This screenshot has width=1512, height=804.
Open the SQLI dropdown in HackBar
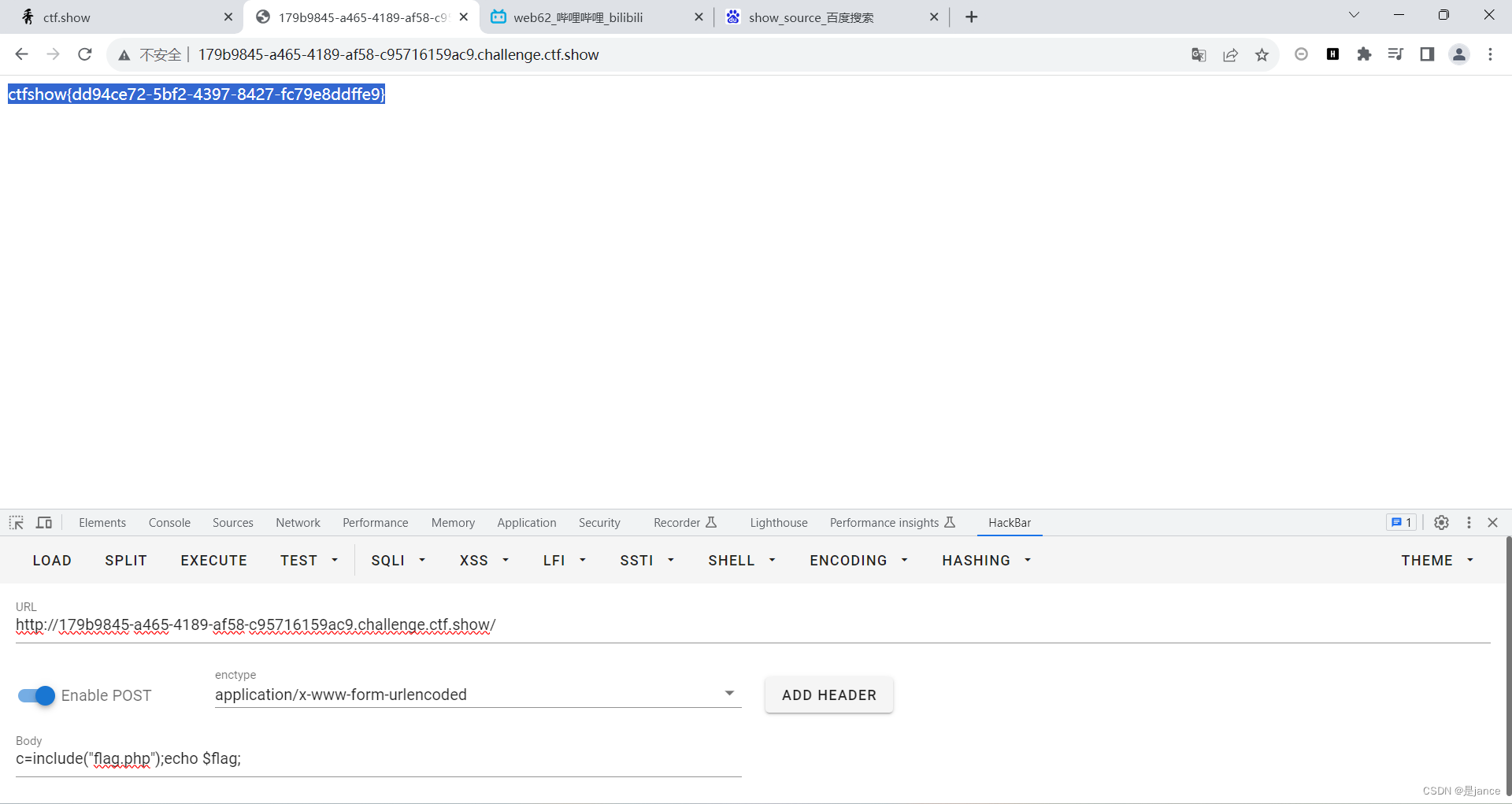click(398, 560)
